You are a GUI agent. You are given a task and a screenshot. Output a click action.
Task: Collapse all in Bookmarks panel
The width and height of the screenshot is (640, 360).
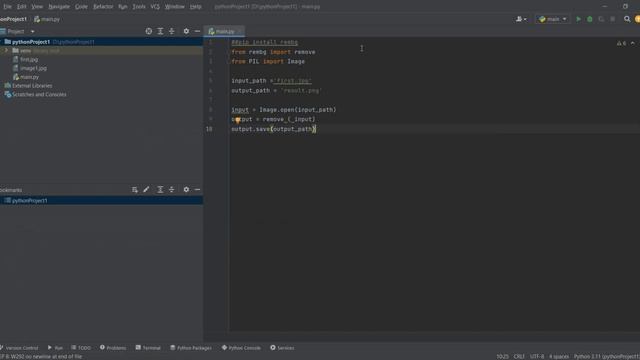171,189
